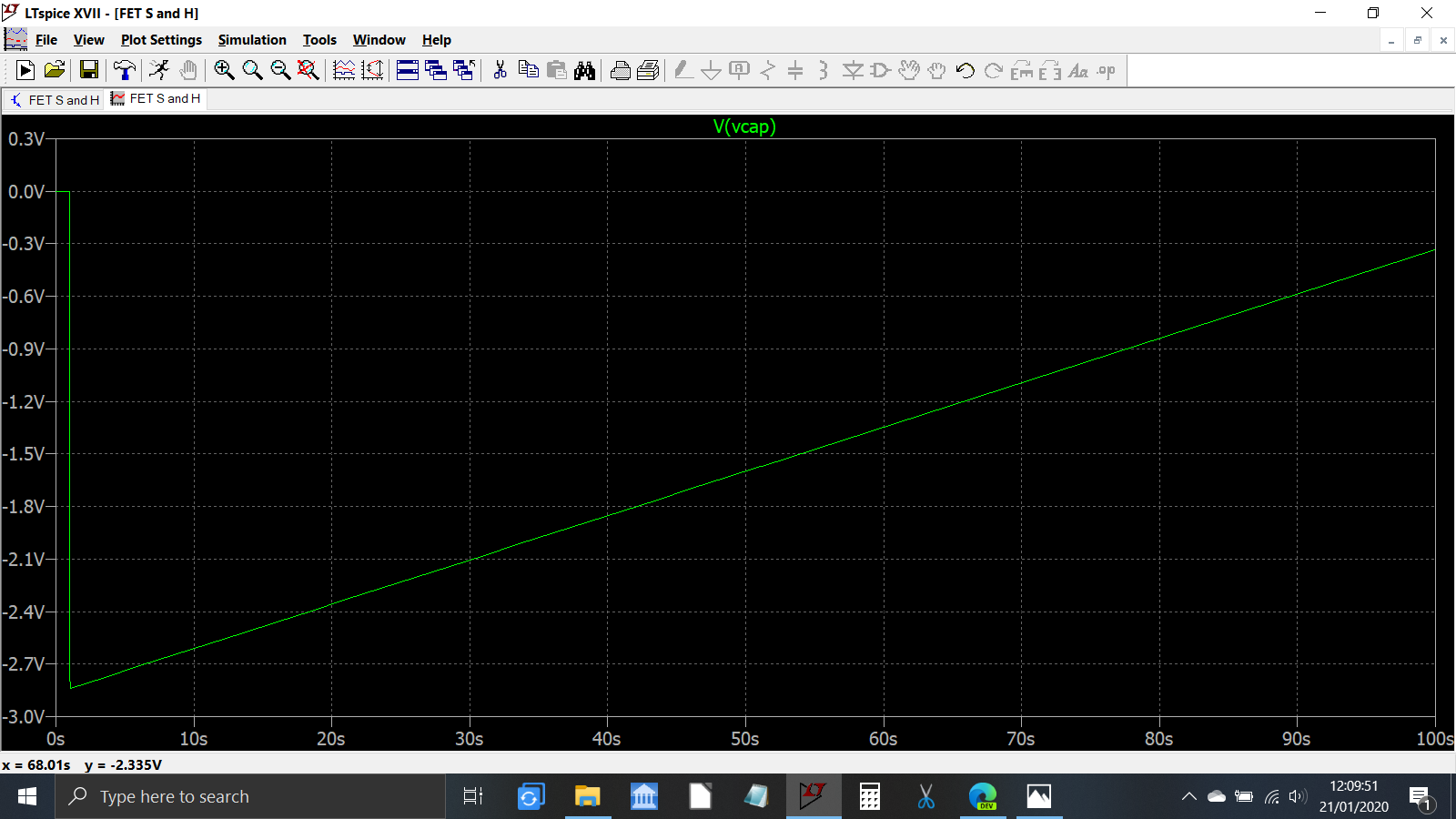Click the Pick Visible Traces icon
Screen dimensions: 1456x819
[344, 70]
